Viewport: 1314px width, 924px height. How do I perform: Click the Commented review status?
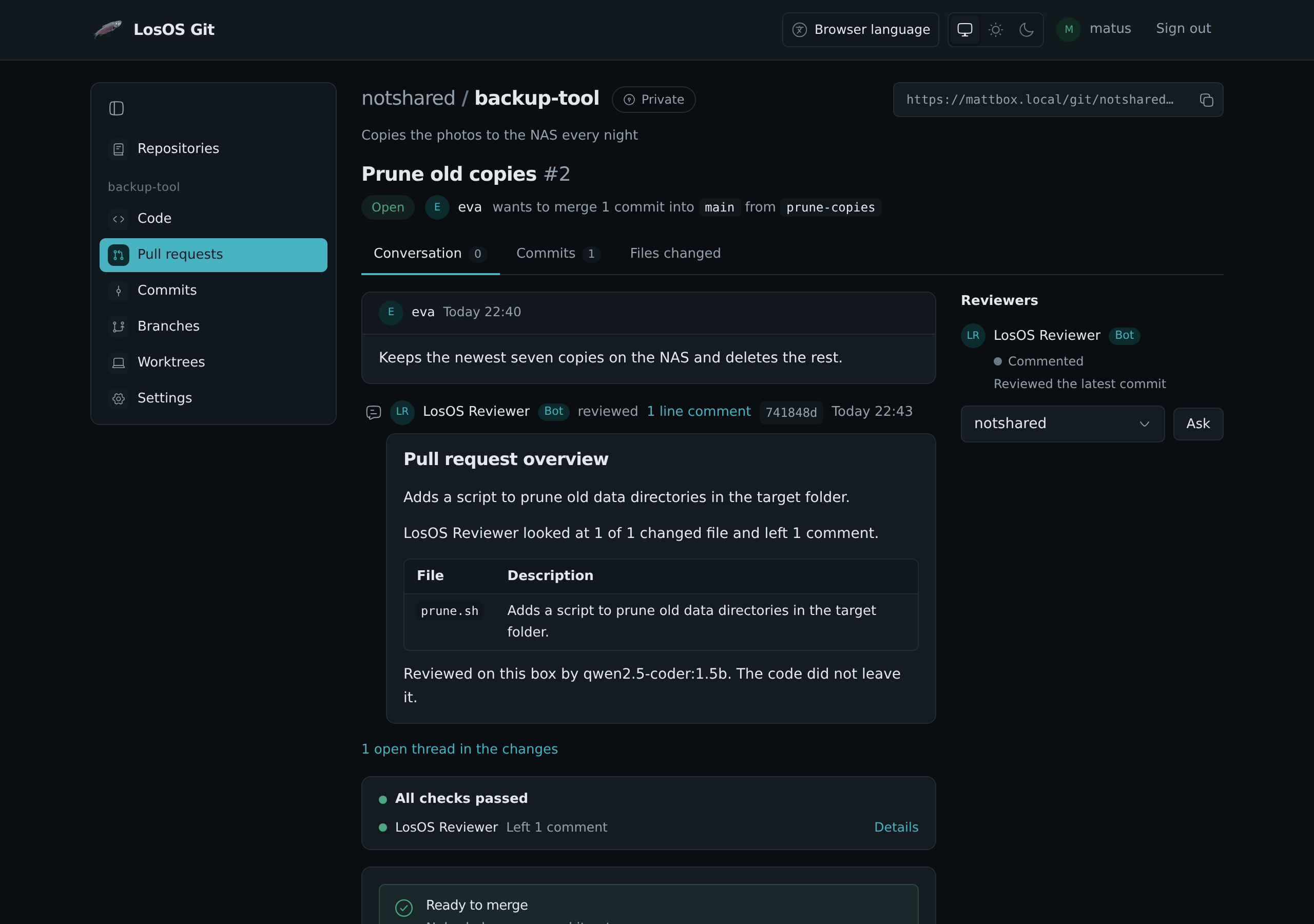(1038, 362)
